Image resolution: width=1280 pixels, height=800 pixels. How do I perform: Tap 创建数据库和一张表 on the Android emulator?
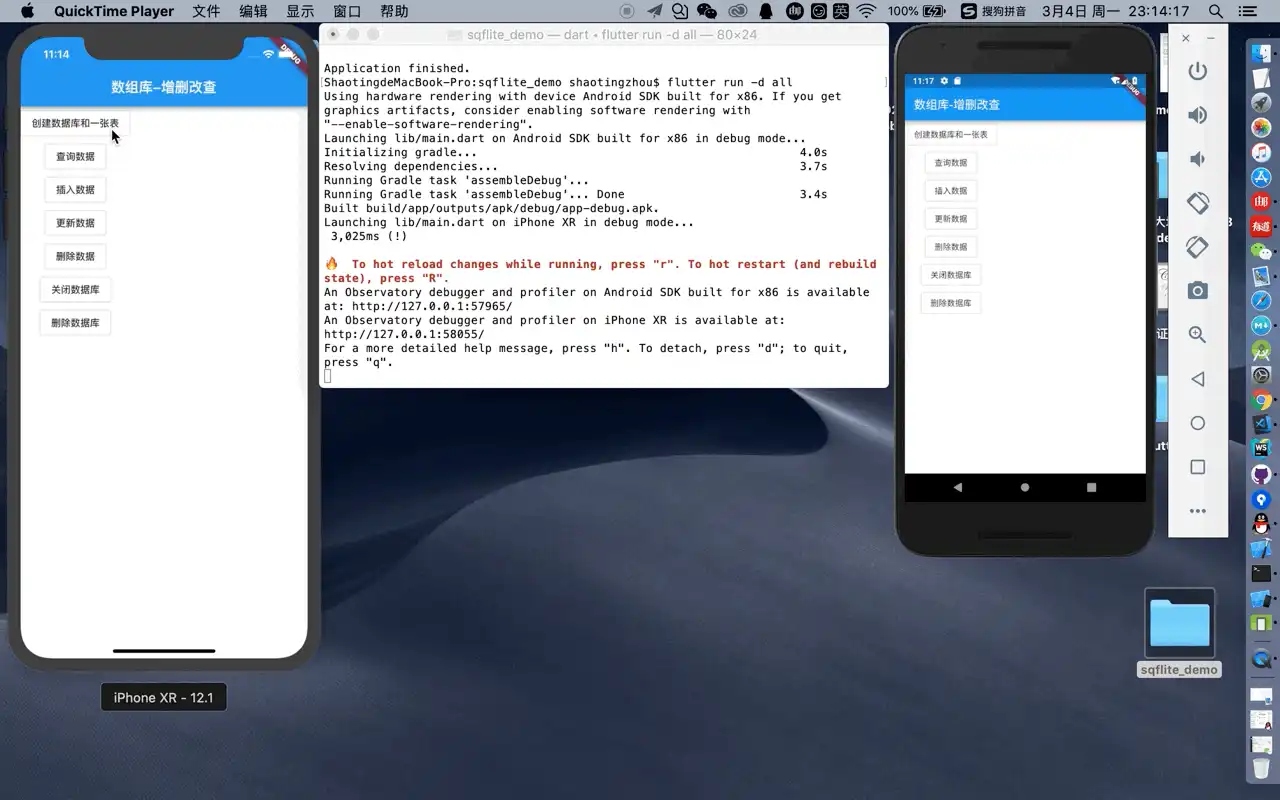tap(951, 134)
